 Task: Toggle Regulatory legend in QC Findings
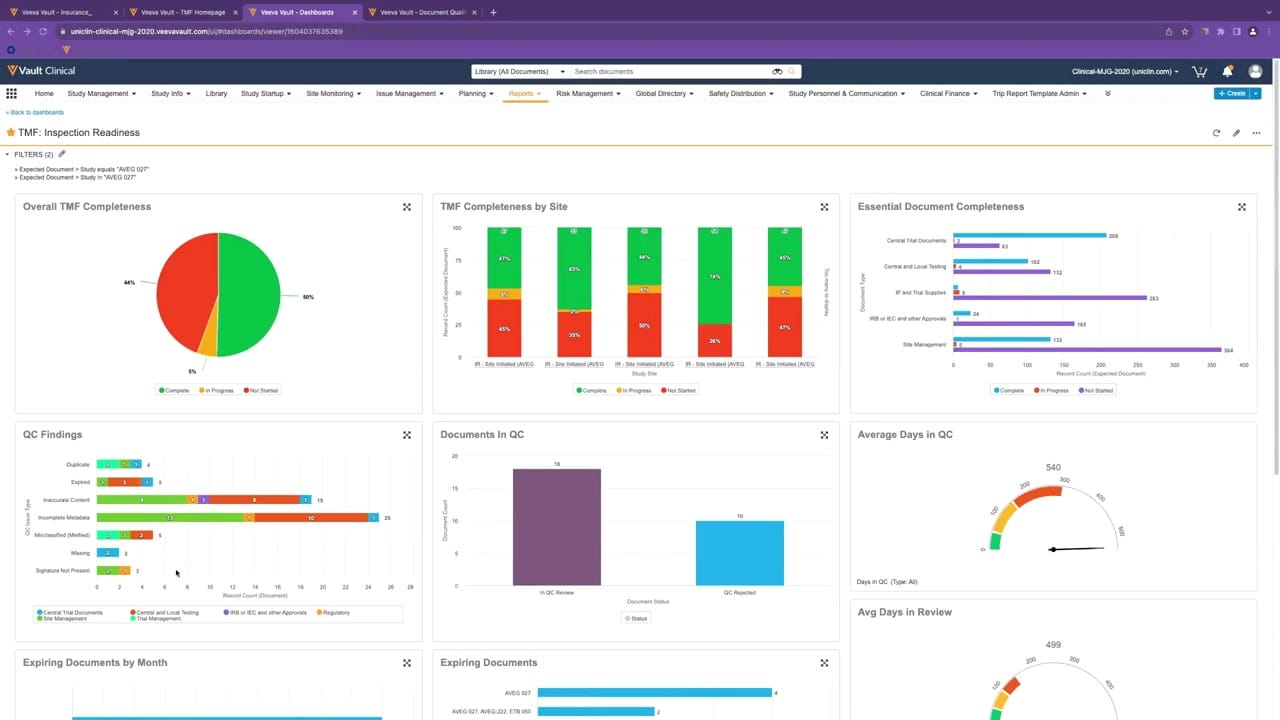click(334, 612)
